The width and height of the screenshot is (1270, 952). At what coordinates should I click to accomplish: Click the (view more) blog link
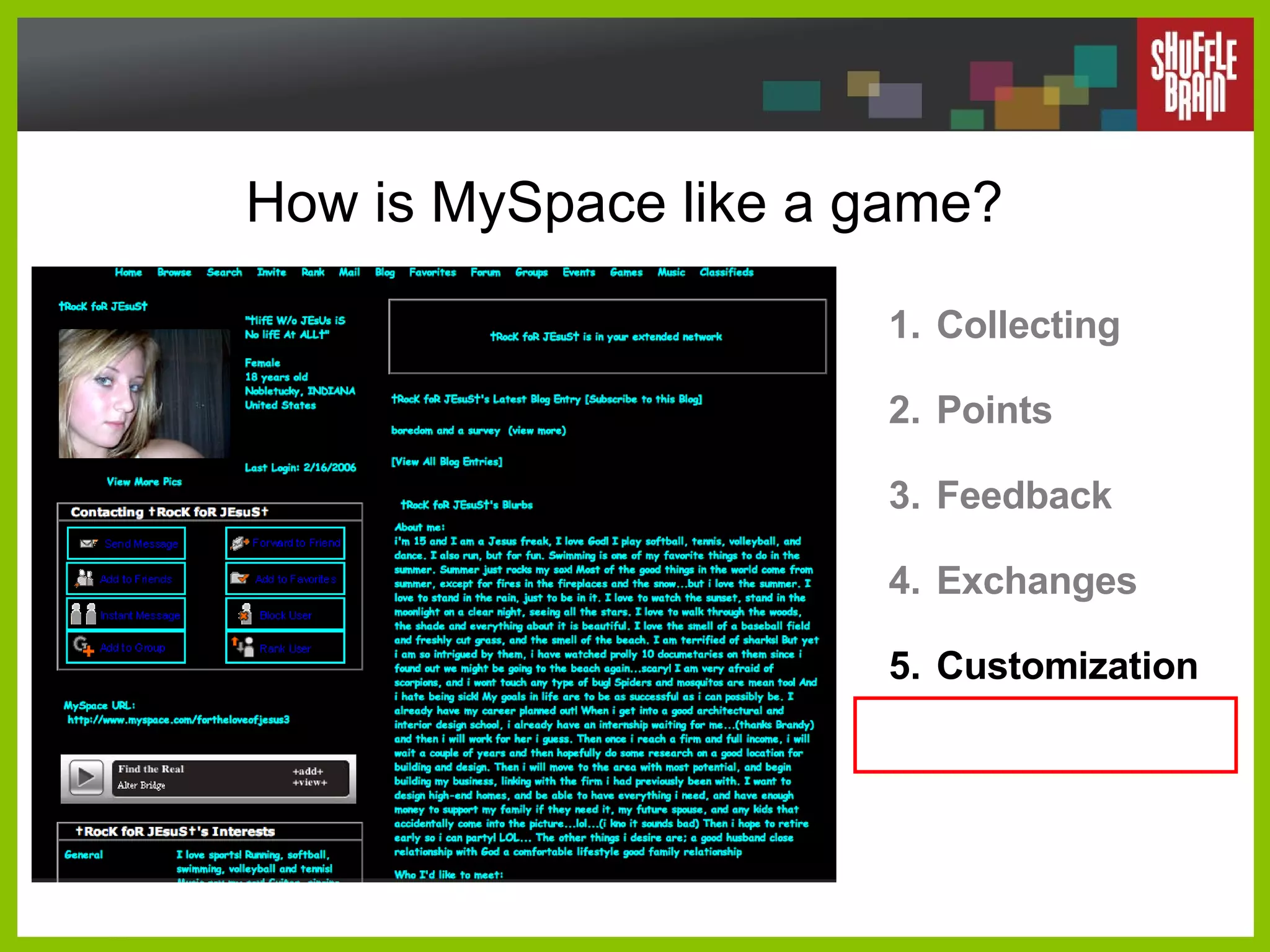pyautogui.click(x=537, y=430)
